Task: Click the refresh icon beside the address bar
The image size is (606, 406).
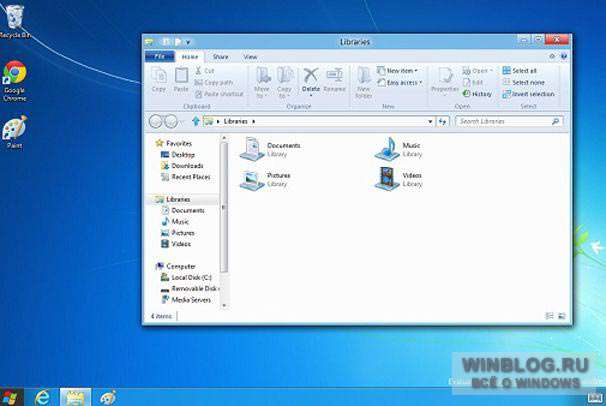Action: 442,122
